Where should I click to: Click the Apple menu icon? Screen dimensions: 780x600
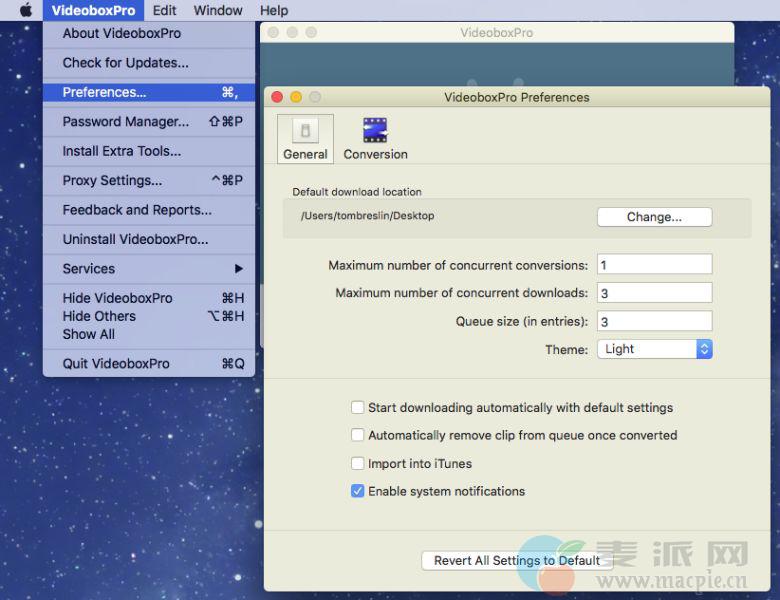(26, 11)
